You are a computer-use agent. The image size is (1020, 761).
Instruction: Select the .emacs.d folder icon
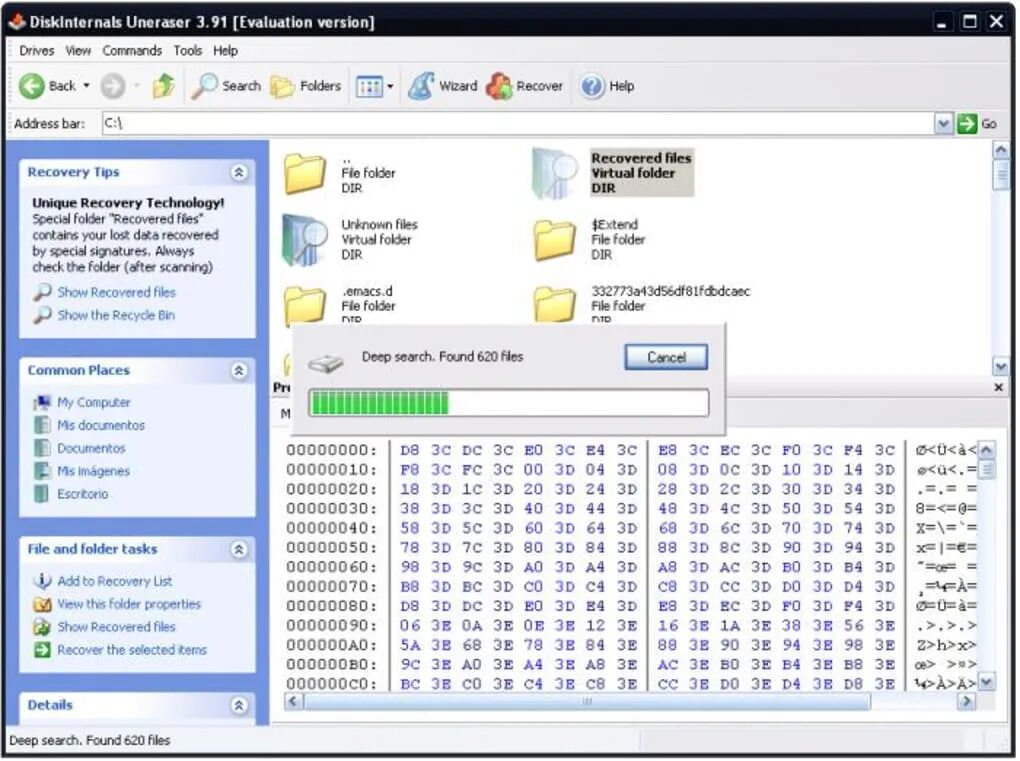click(304, 304)
